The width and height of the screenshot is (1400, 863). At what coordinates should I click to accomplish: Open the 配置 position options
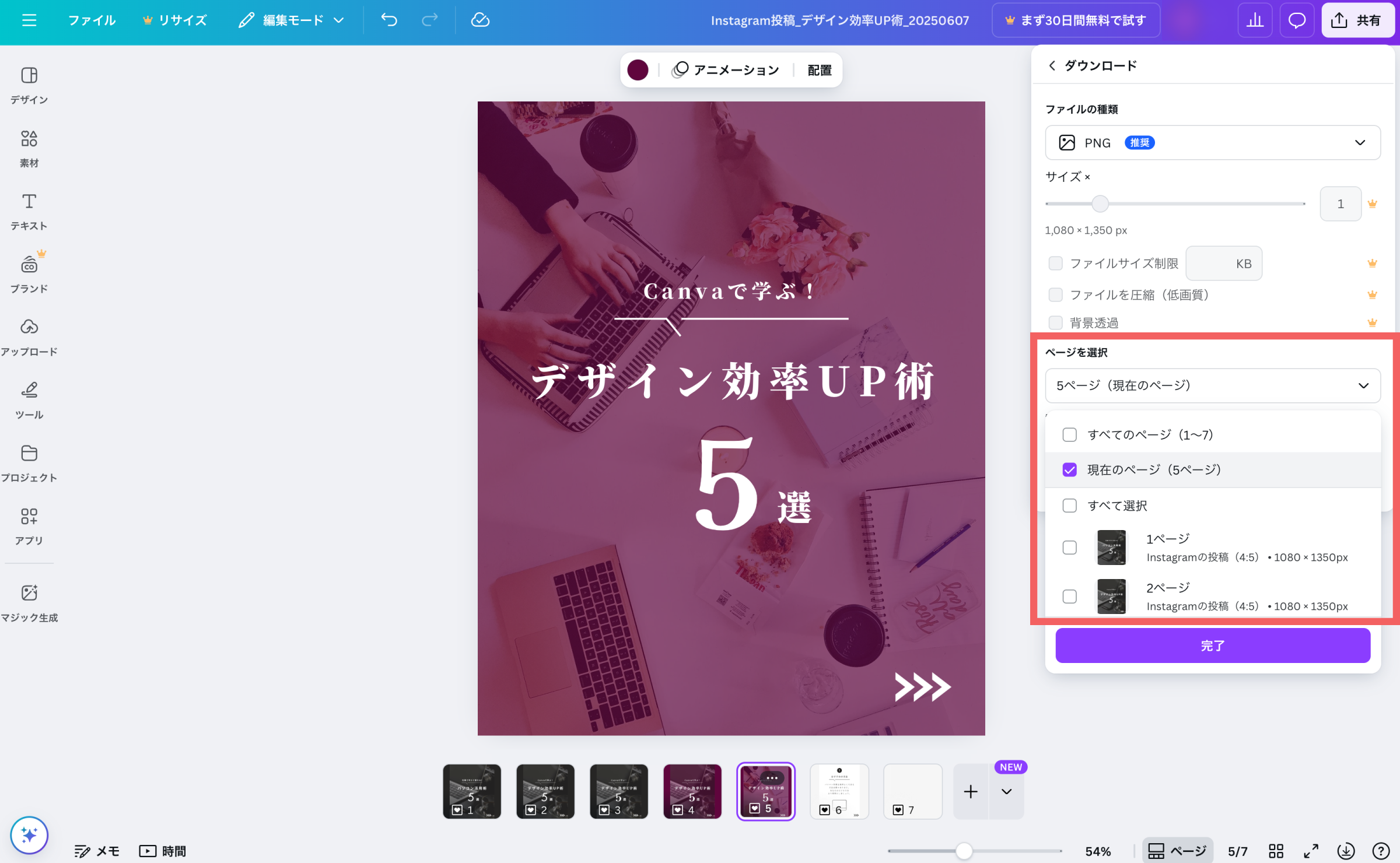819,70
